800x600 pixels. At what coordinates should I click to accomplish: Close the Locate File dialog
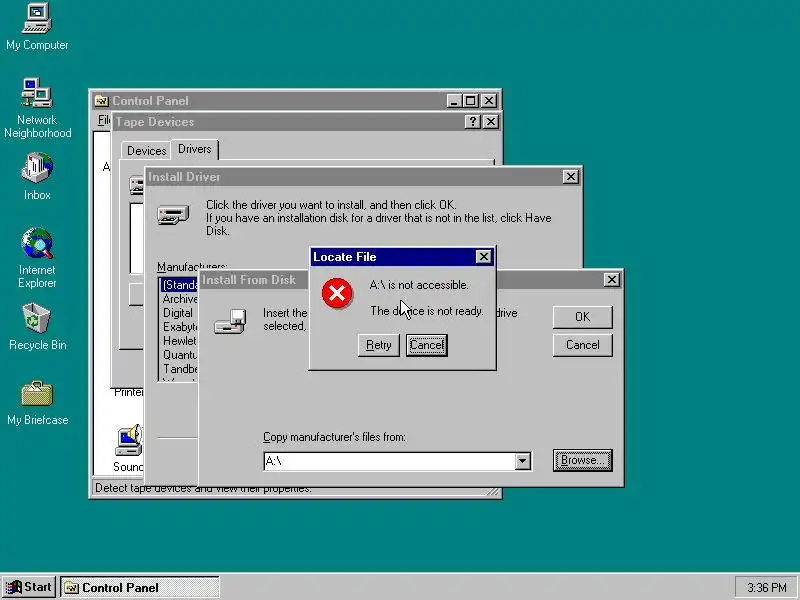click(483, 257)
